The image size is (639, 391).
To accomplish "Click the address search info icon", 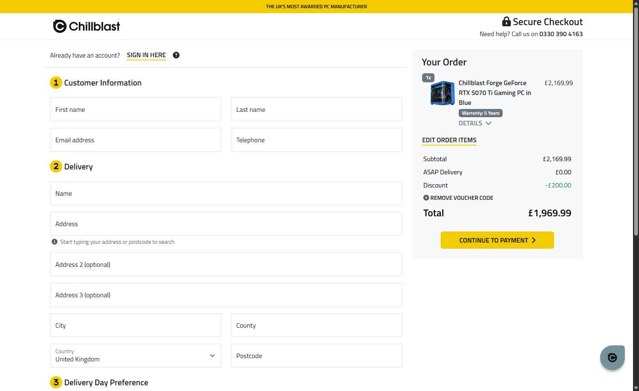I will coord(54,242).
